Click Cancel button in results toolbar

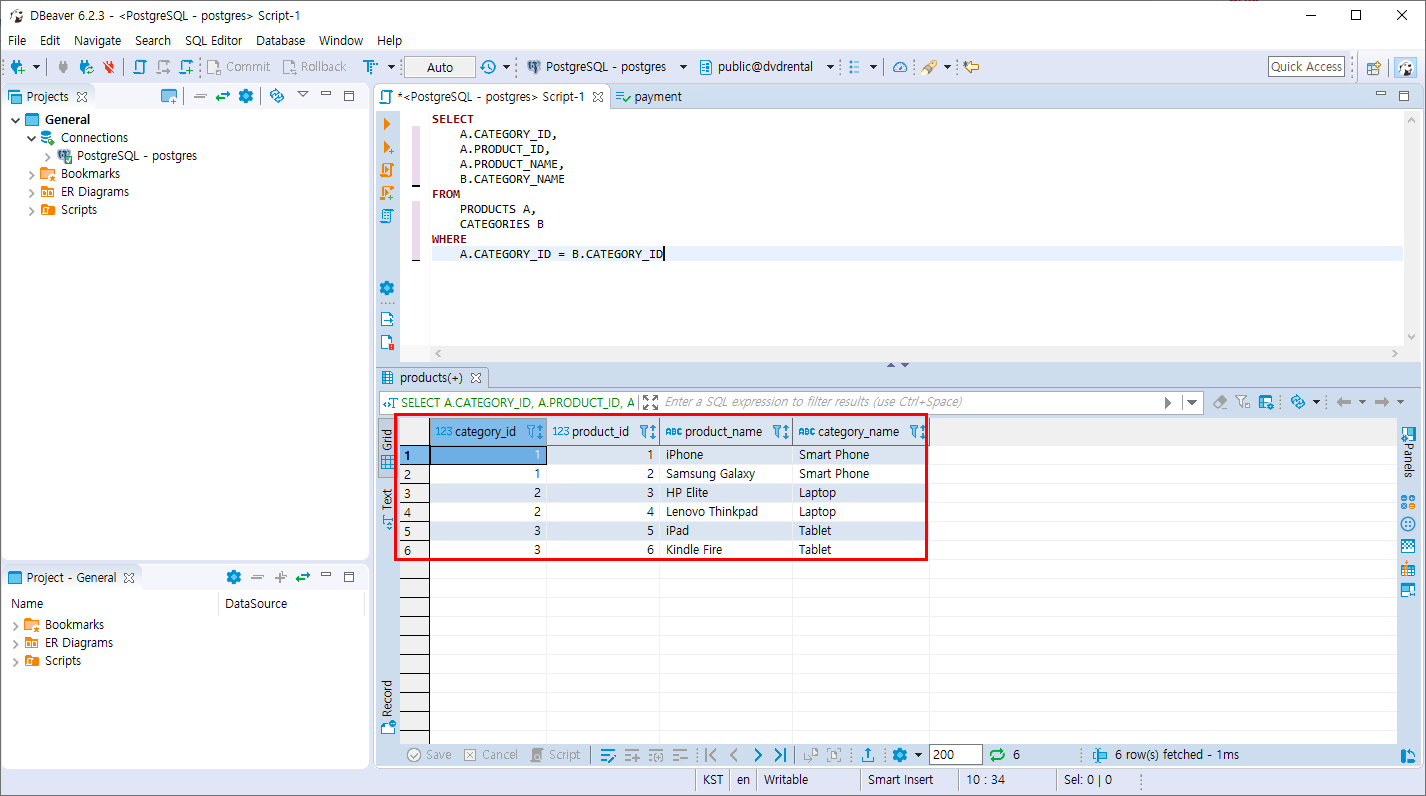click(490, 755)
